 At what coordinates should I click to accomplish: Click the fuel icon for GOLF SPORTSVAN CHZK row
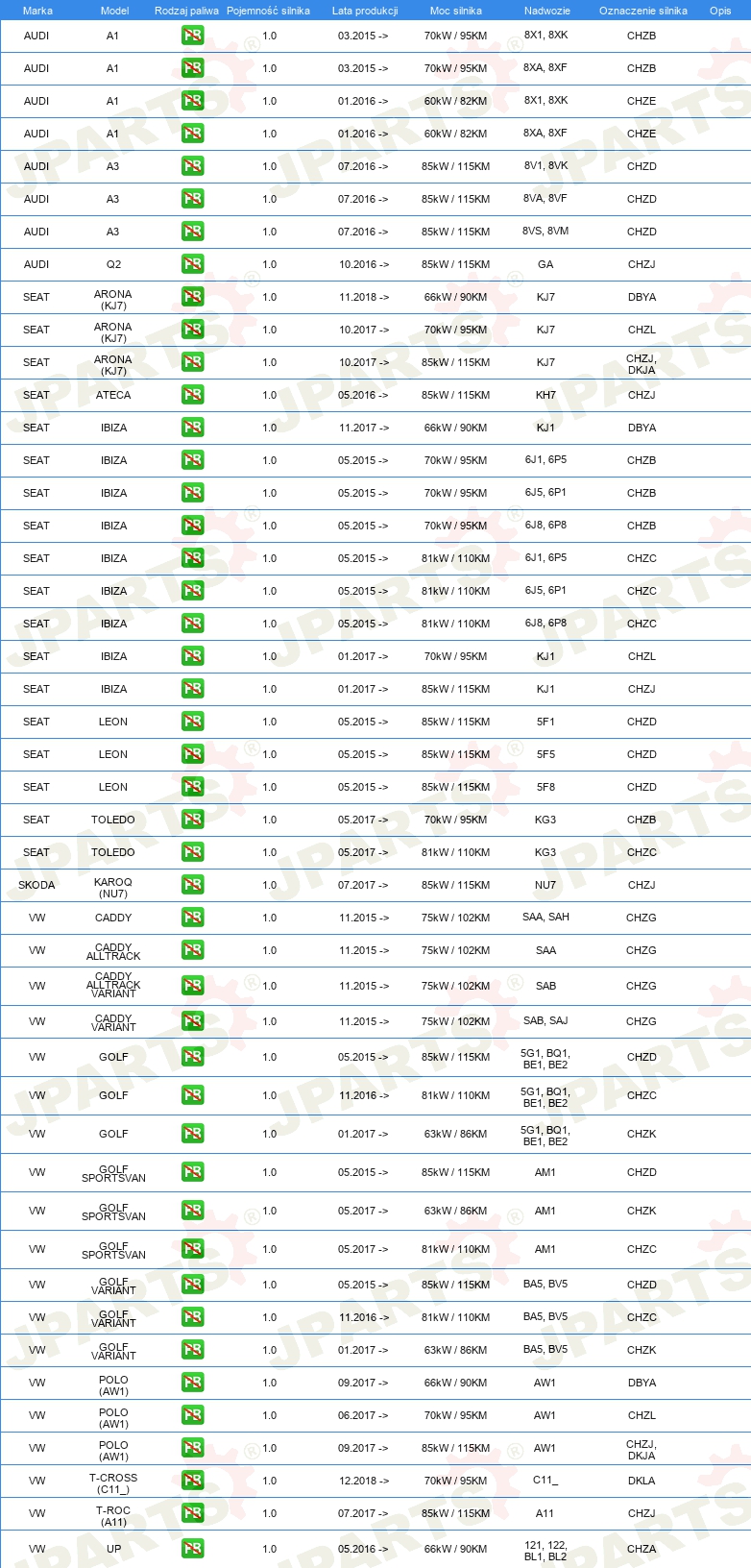click(x=192, y=1211)
